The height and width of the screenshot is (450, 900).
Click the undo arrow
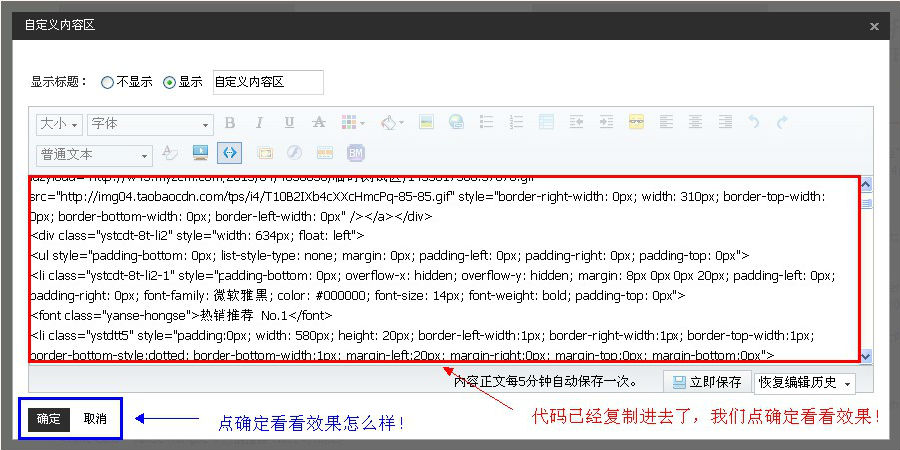pos(753,123)
